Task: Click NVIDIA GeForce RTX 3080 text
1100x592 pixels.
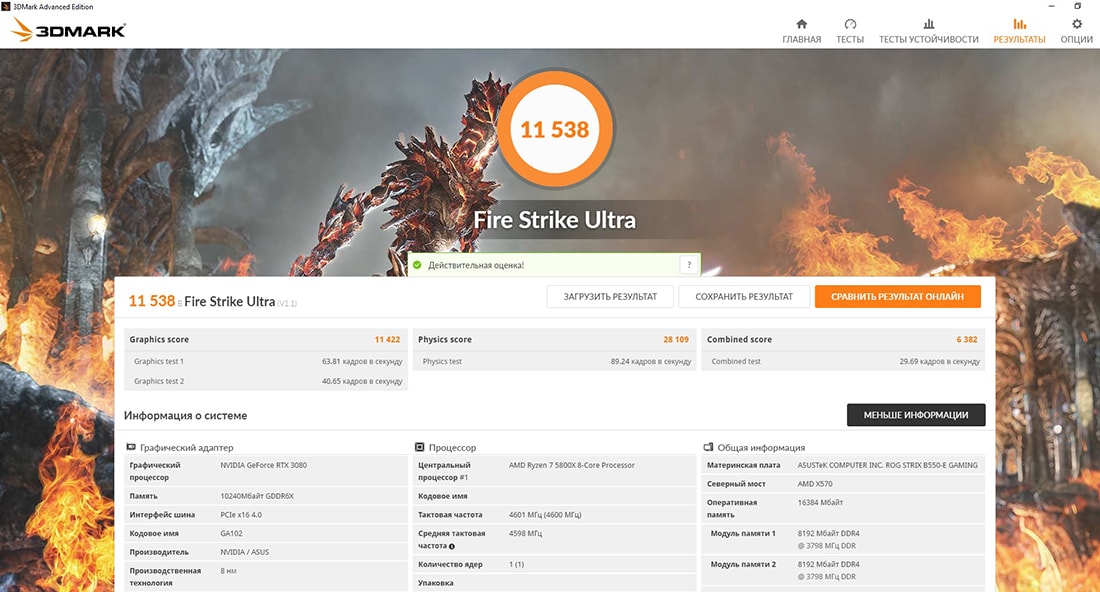Action: tap(263, 465)
